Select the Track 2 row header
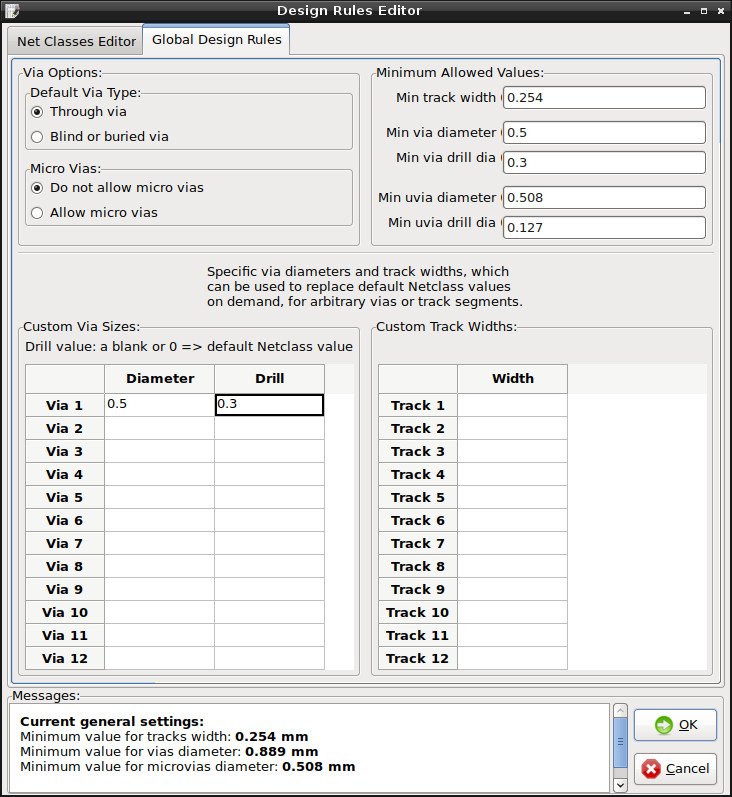 point(418,428)
